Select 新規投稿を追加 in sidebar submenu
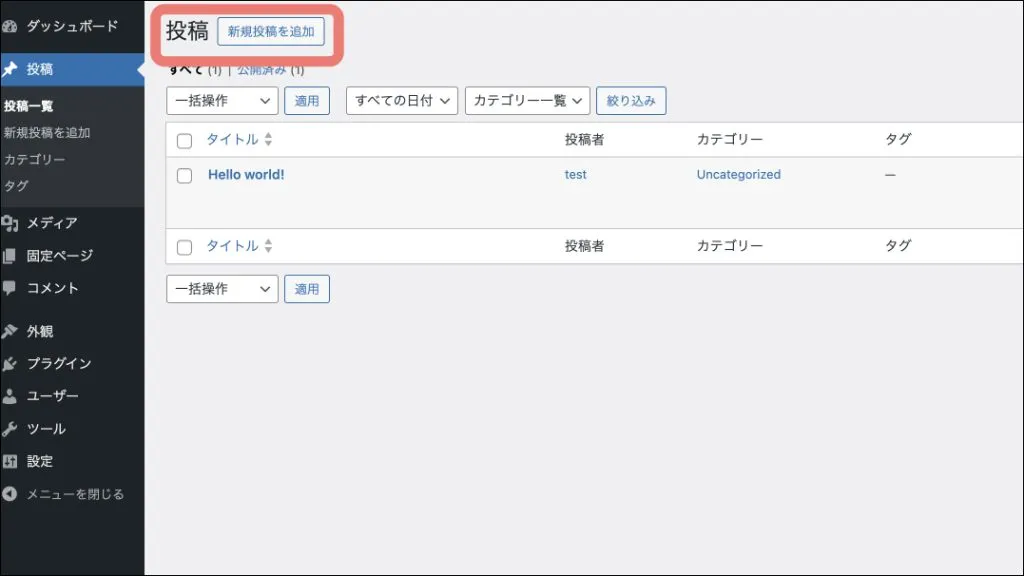This screenshot has width=1024, height=576. pyautogui.click(x=47, y=133)
